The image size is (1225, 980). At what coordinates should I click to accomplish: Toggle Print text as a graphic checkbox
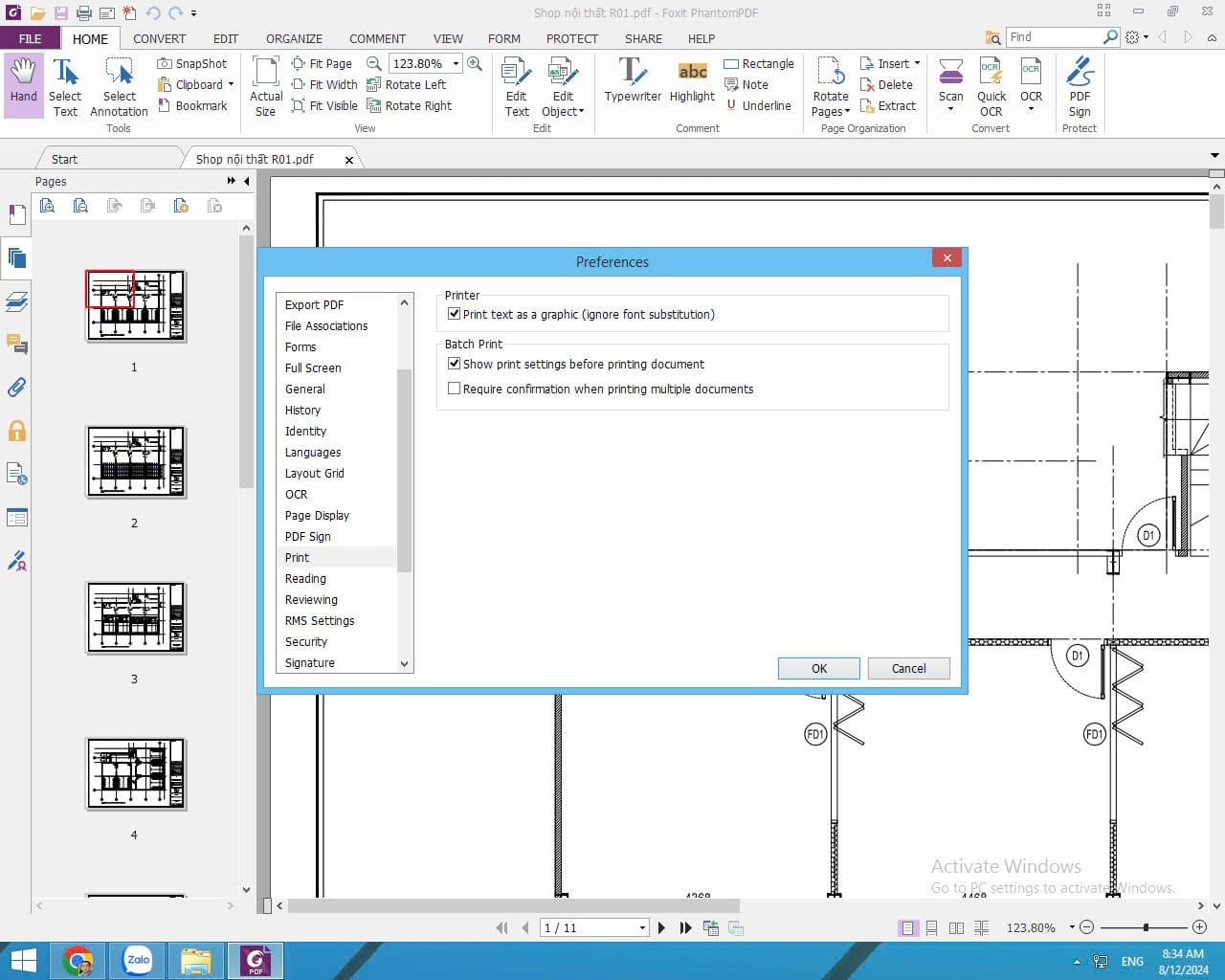455,314
